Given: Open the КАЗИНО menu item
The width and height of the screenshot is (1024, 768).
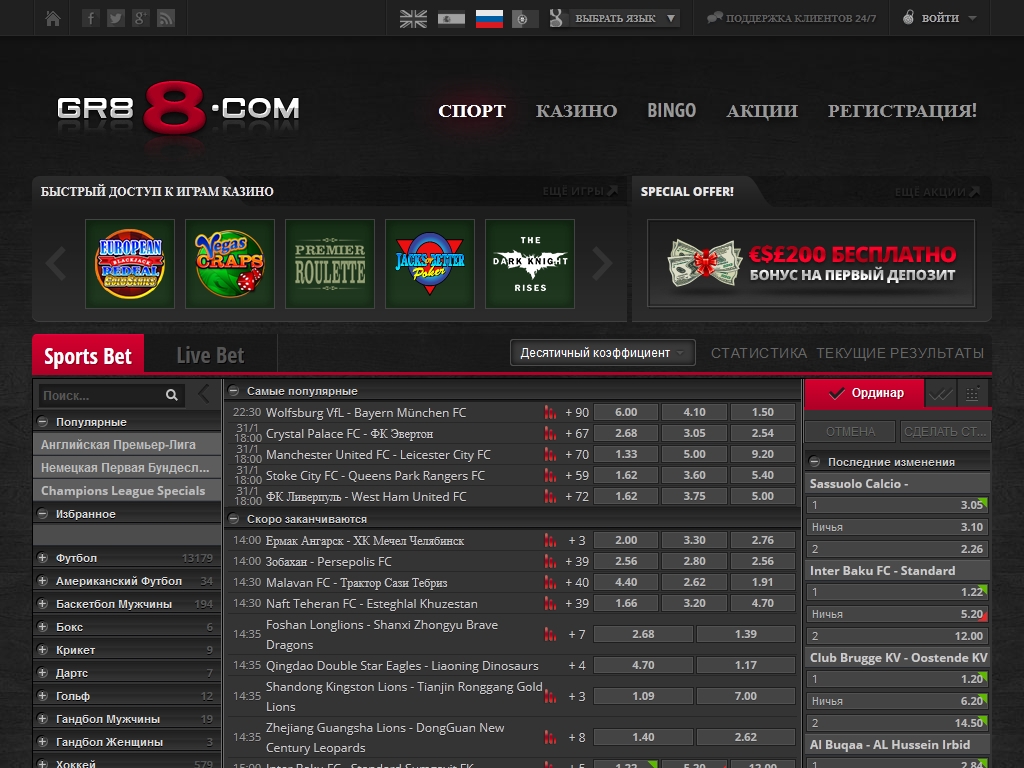Looking at the screenshot, I should (576, 111).
